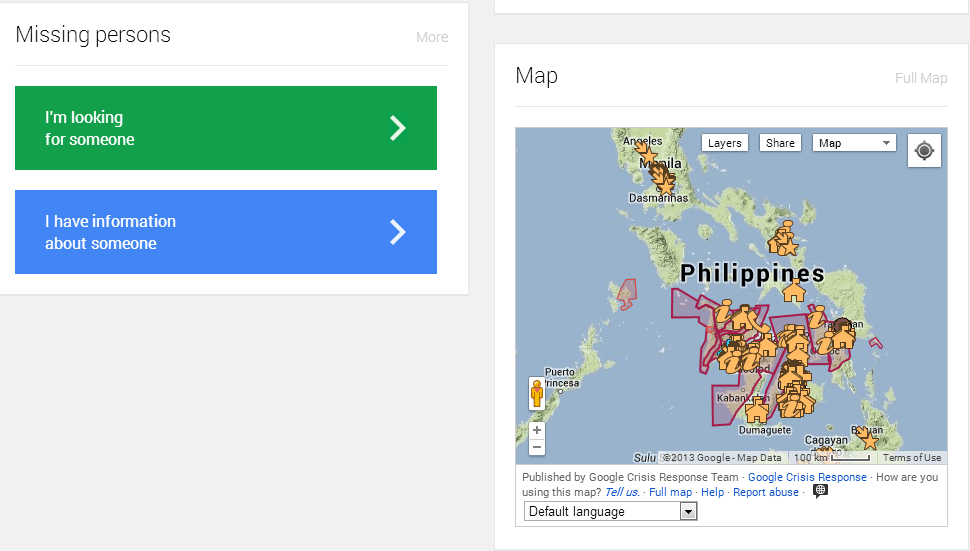The height and width of the screenshot is (551, 970).
Task: Zoom in with the plus button
Action: coord(537,430)
